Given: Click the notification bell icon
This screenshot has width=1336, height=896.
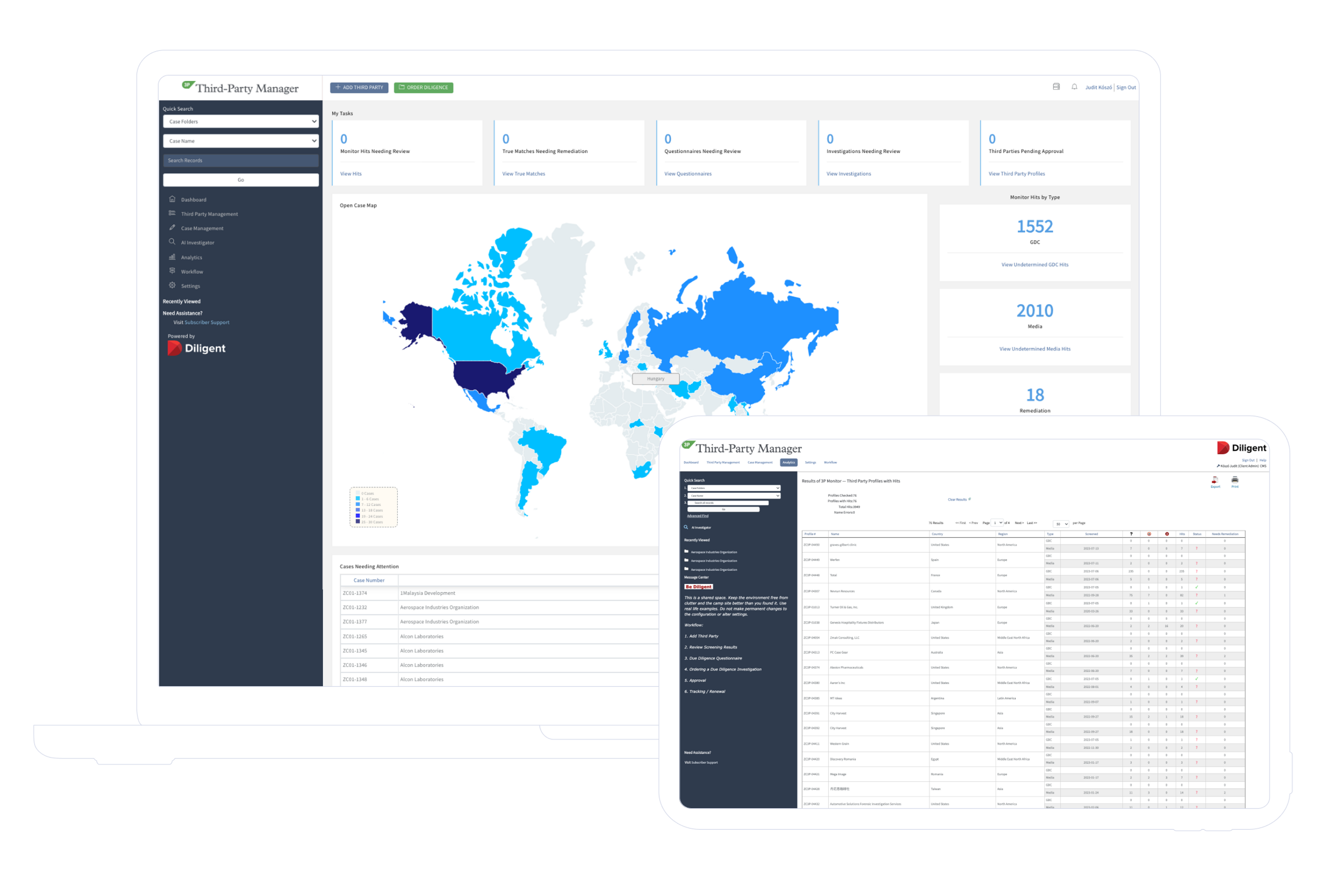Looking at the screenshot, I should click(x=1074, y=87).
